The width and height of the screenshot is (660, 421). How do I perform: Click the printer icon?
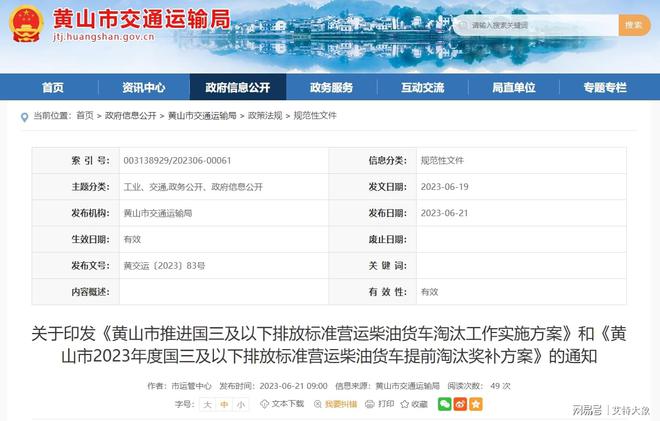click(x=370, y=404)
